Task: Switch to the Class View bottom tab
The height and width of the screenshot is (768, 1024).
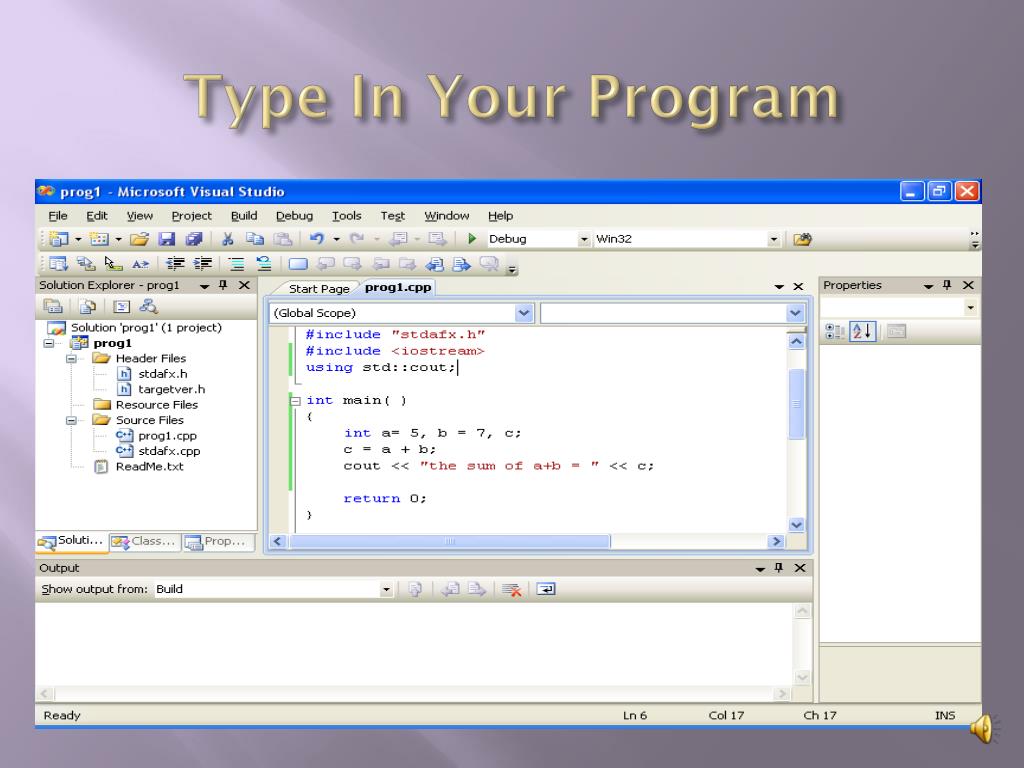Action: tap(144, 541)
